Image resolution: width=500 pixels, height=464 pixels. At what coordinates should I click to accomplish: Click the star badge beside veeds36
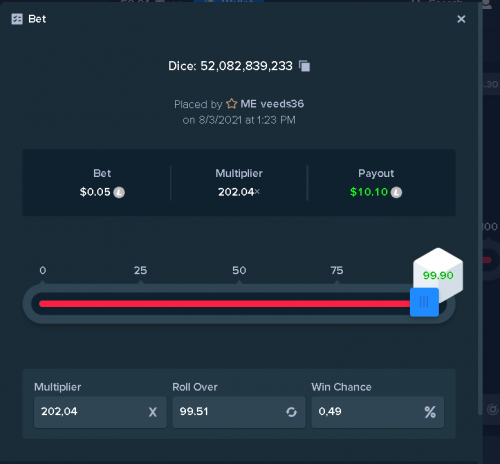232,104
